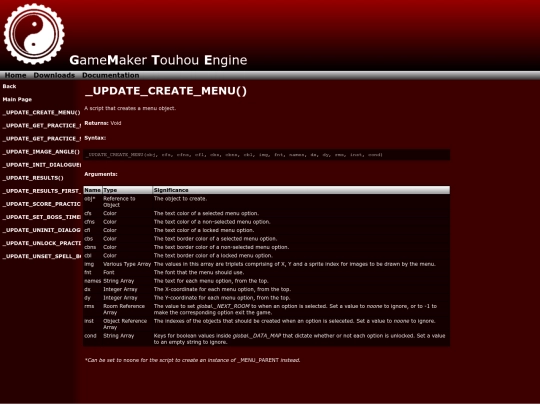Image resolution: width=540 pixels, height=405 pixels.
Task: Click 'The object to create.' description
Action: (180, 199)
